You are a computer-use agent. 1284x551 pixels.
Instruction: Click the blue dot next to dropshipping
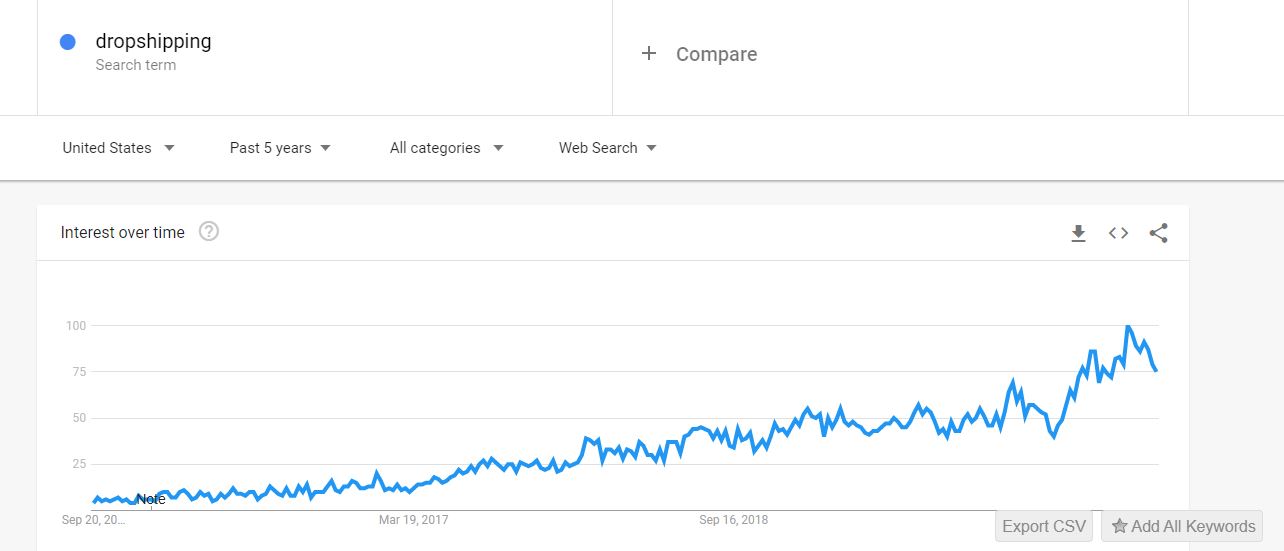(x=68, y=42)
